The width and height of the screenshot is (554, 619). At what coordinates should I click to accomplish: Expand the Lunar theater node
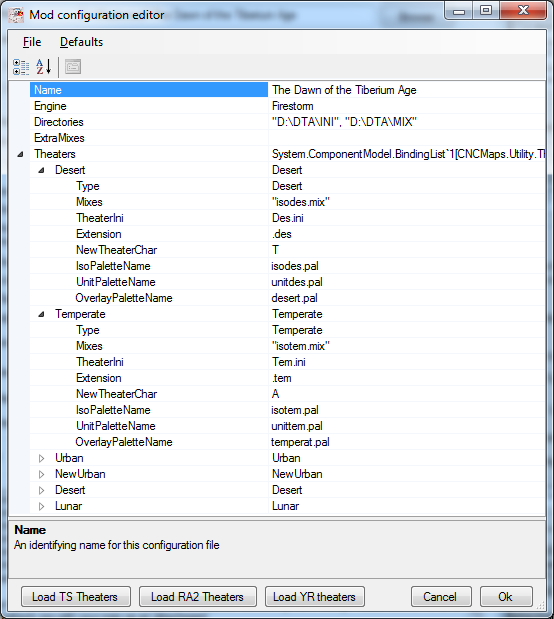41,506
